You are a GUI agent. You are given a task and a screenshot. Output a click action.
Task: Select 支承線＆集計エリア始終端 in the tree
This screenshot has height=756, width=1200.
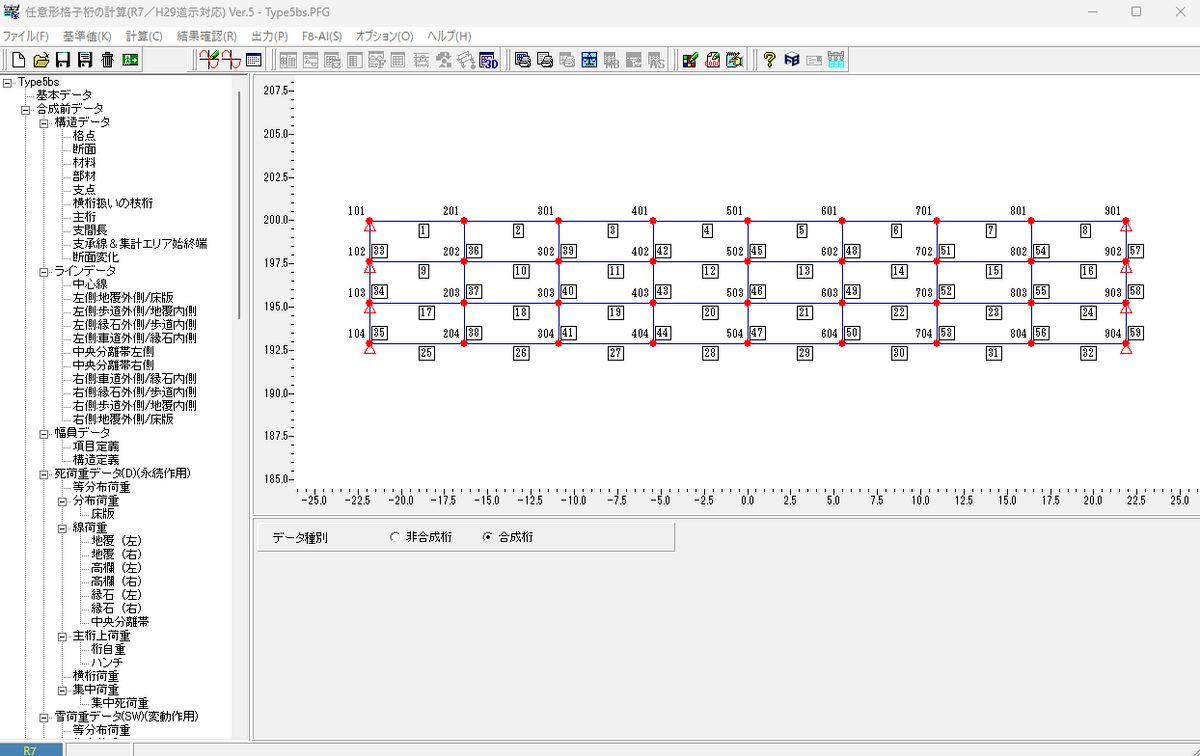pos(140,244)
